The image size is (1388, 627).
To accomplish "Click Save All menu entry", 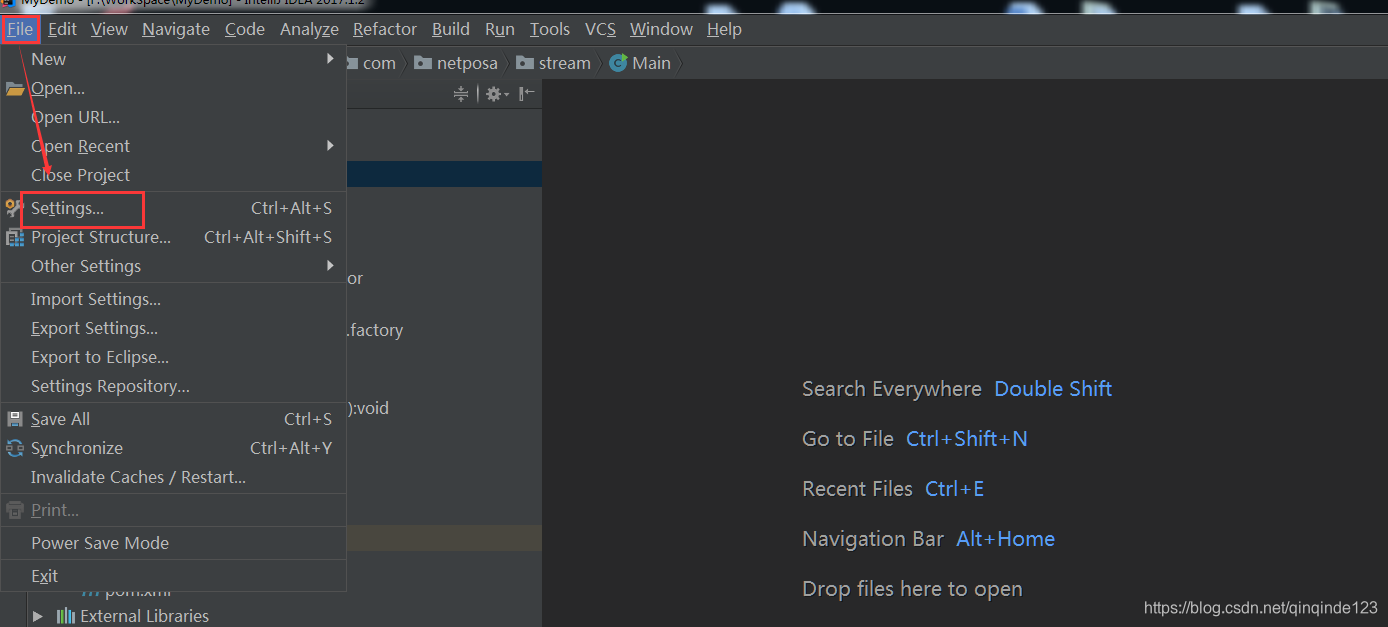I will (173, 419).
